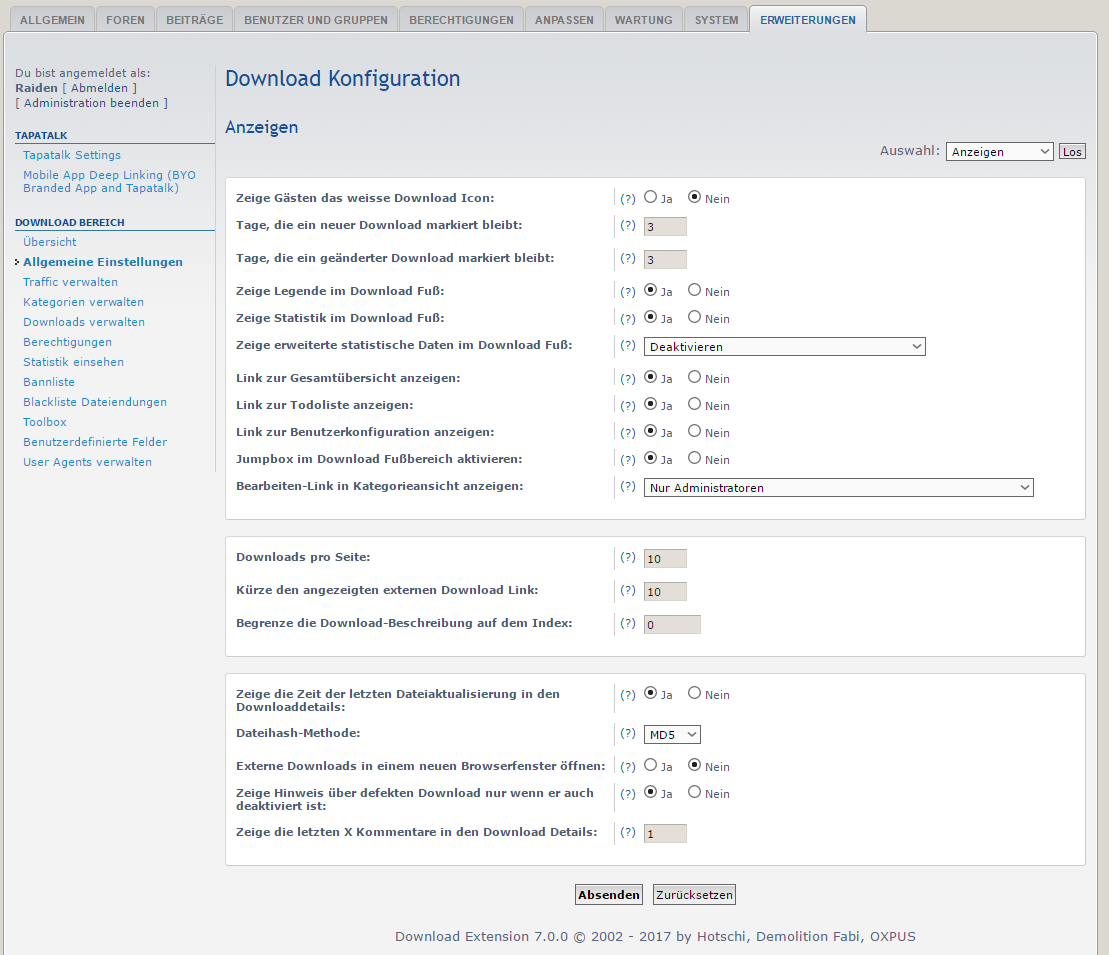Image resolution: width=1109 pixels, height=955 pixels.
Task: Click help (?) next to Link zur Todoliste anzeigen
Action: pos(628,406)
